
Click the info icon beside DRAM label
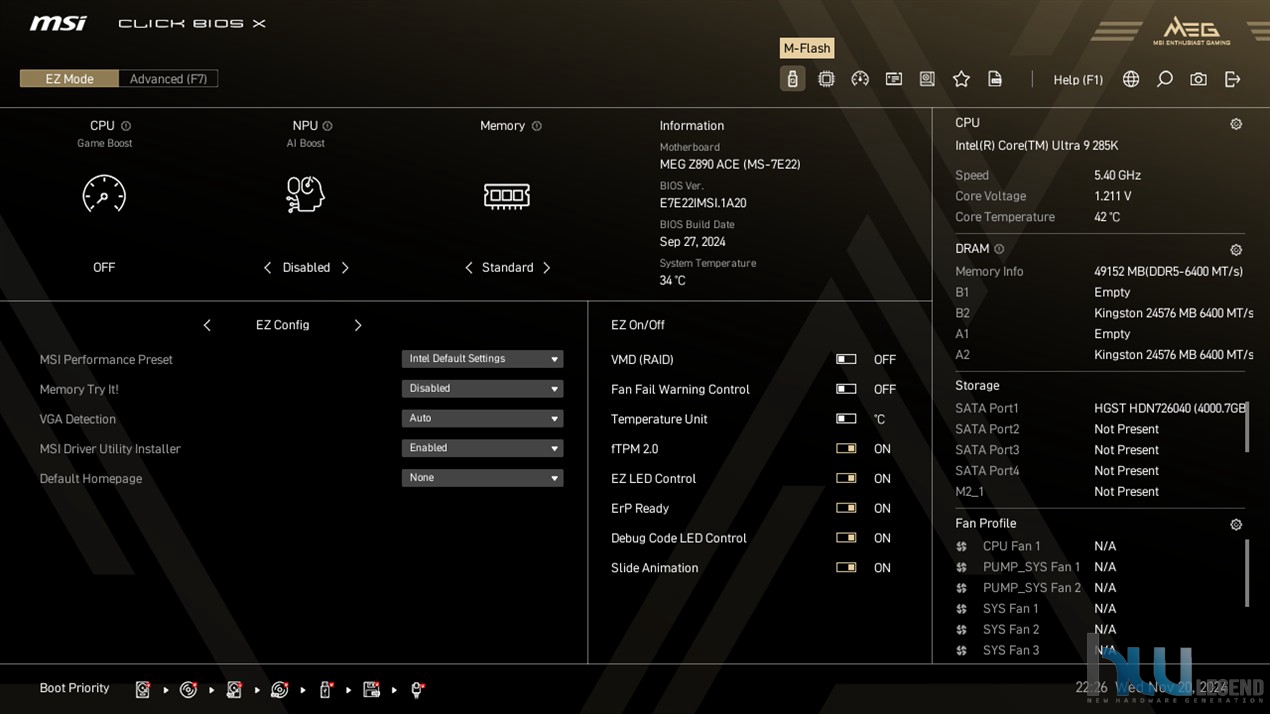[999, 249]
